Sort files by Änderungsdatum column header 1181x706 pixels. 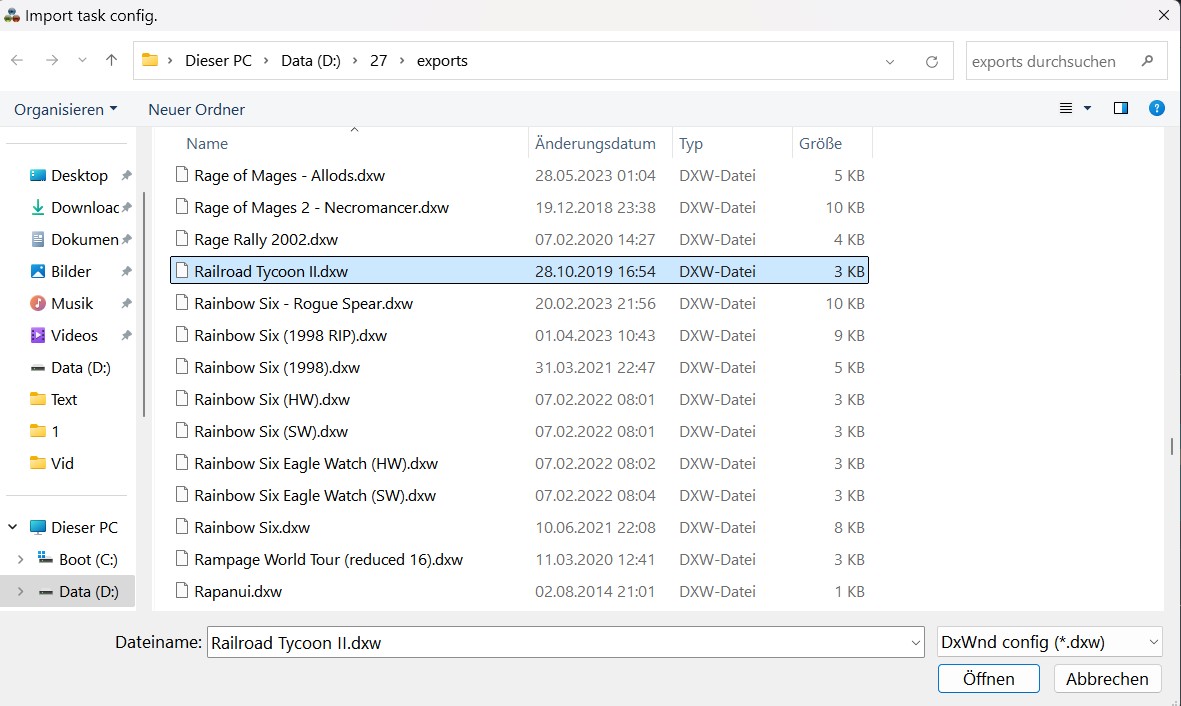click(x=600, y=143)
